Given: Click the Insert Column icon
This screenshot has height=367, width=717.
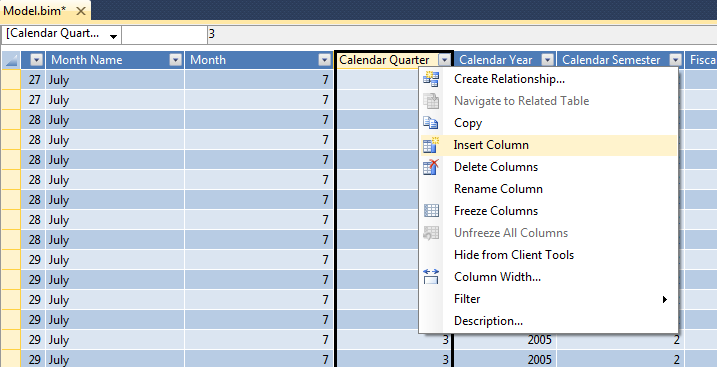Looking at the screenshot, I should pos(431,145).
